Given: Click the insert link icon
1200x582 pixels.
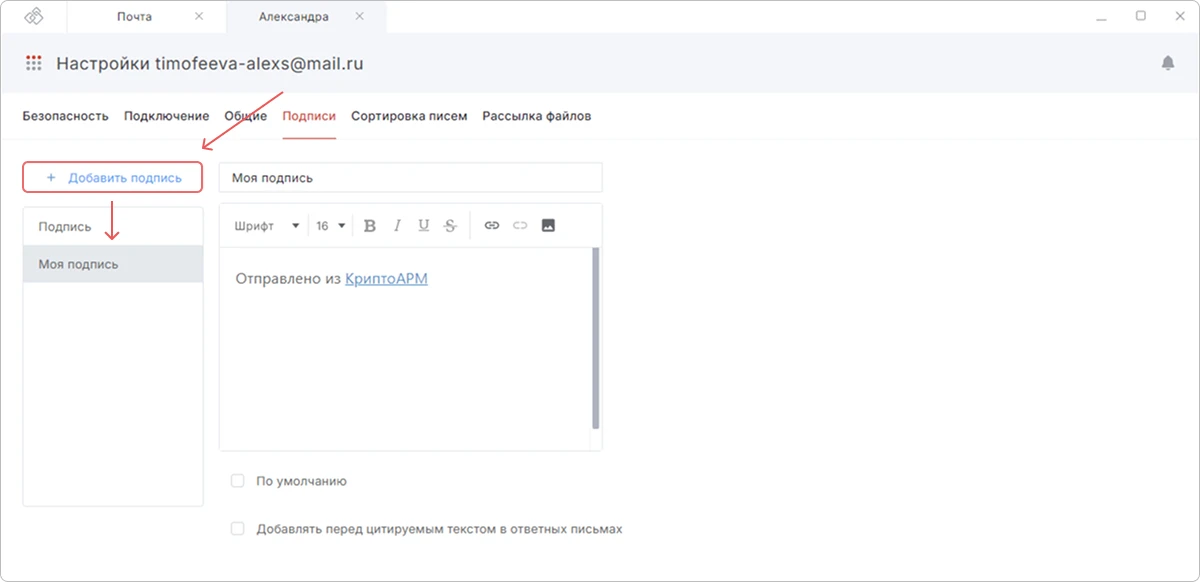Looking at the screenshot, I should pyautogui.click(x=491, y=226).
